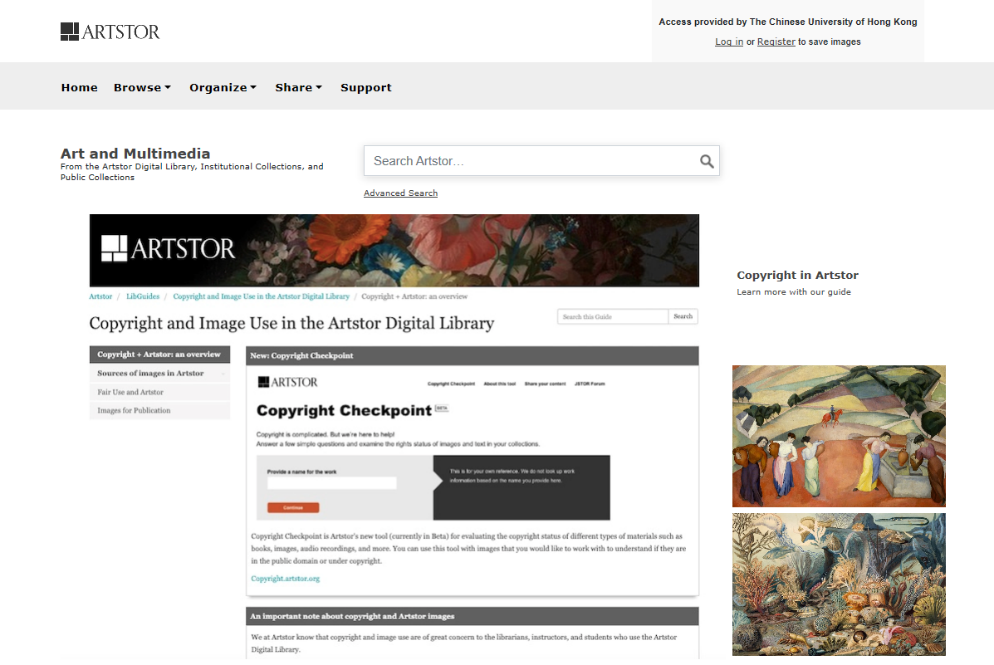Open the Support menu item
The width and height of the screenshot is (994, 665).
pyautogui.click(x=366, y=87)
